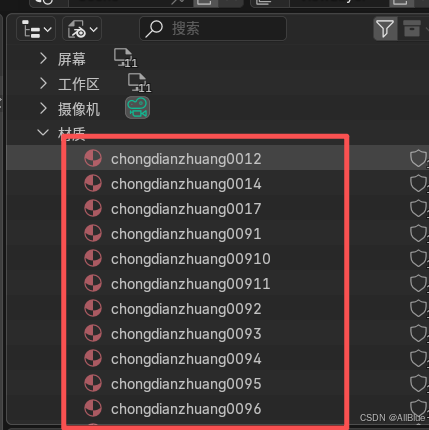Click material sphere icon for chongdianzhuang0096
429x430 pixels.
click(x=93, y=408)
